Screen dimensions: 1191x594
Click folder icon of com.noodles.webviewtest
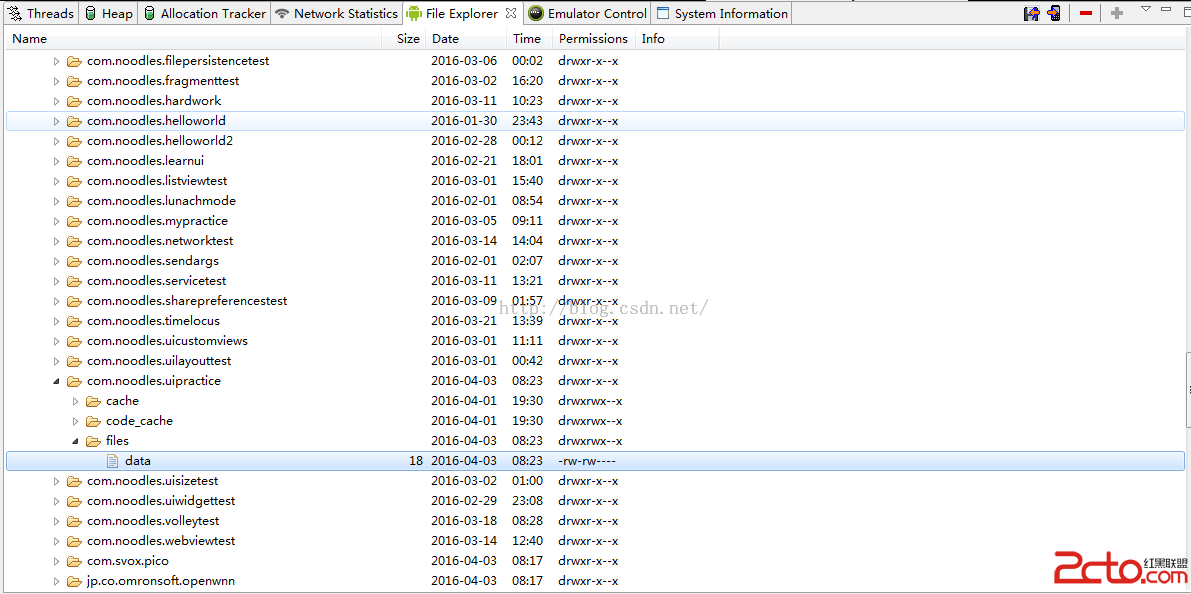tap(74, 541)
